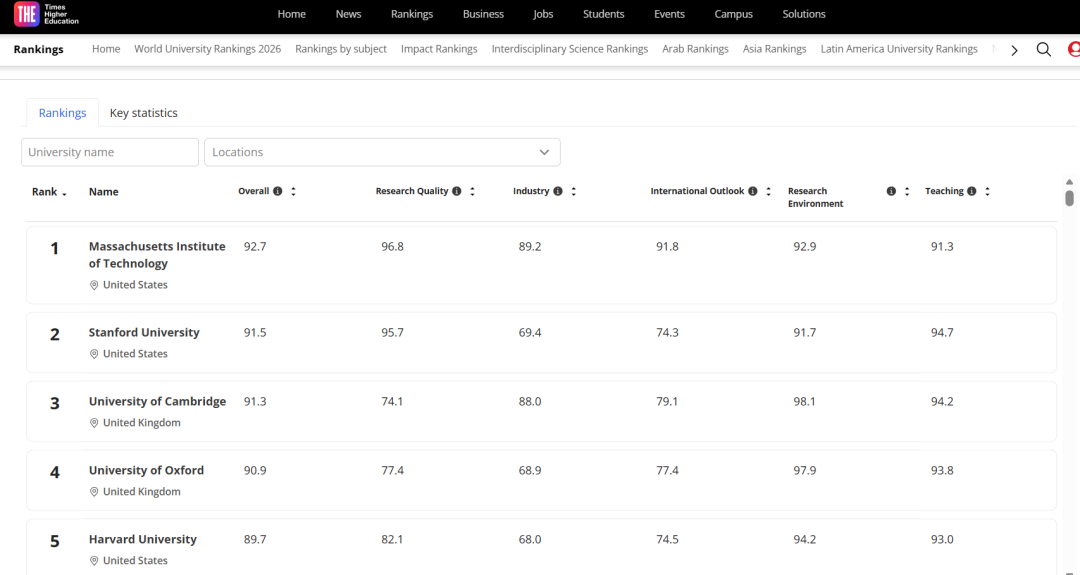This screenshot has width=1080, height=575.
Task: Sort by Research Environment using sort arrows
Action: click(907, 191)
